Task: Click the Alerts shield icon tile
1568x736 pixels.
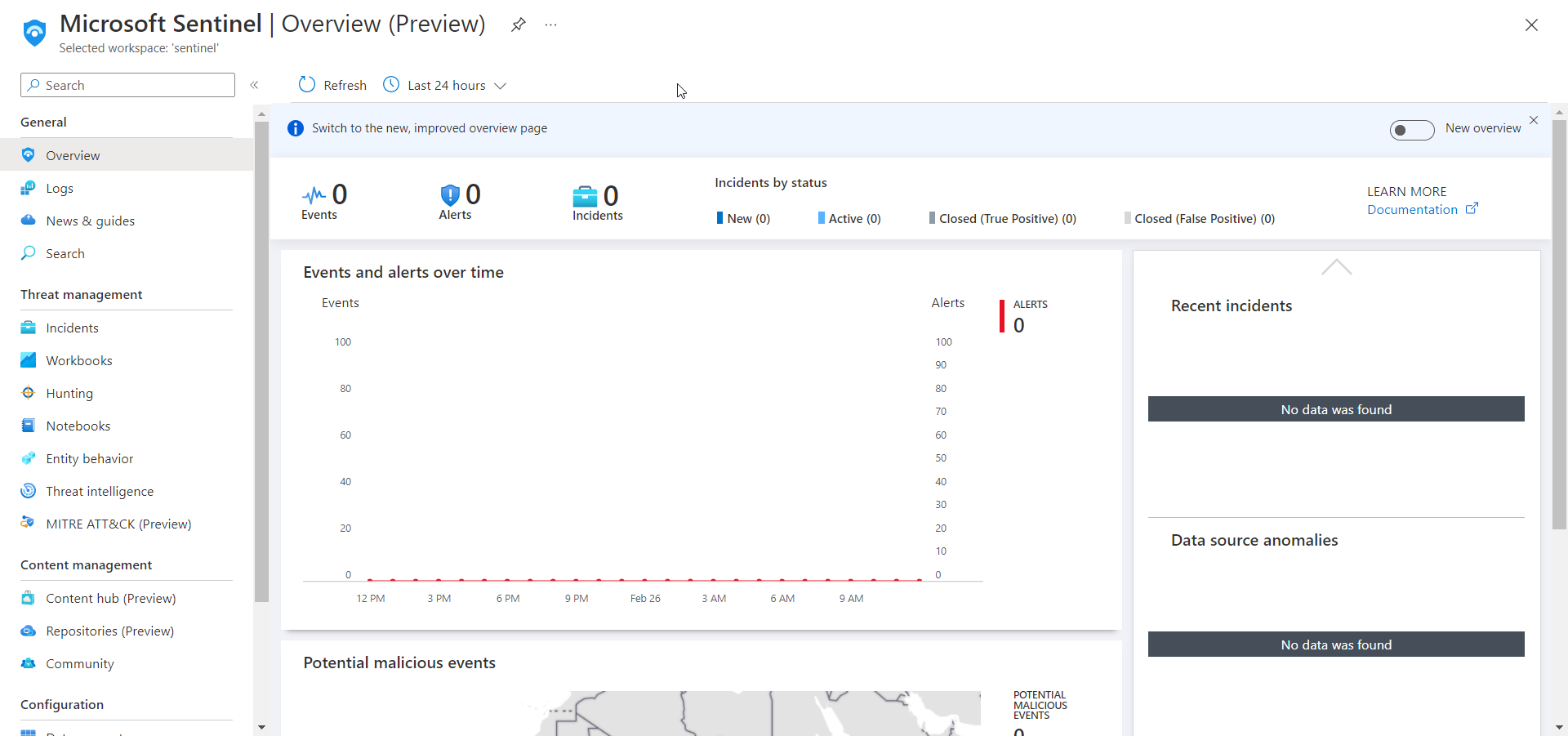Action: click(450, 194)
